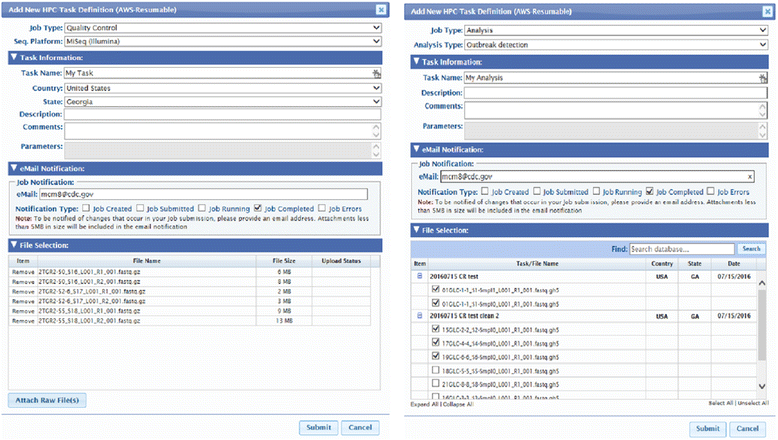
Task: Open the State dropdown showing Georgia
Action: coord(222,101)
